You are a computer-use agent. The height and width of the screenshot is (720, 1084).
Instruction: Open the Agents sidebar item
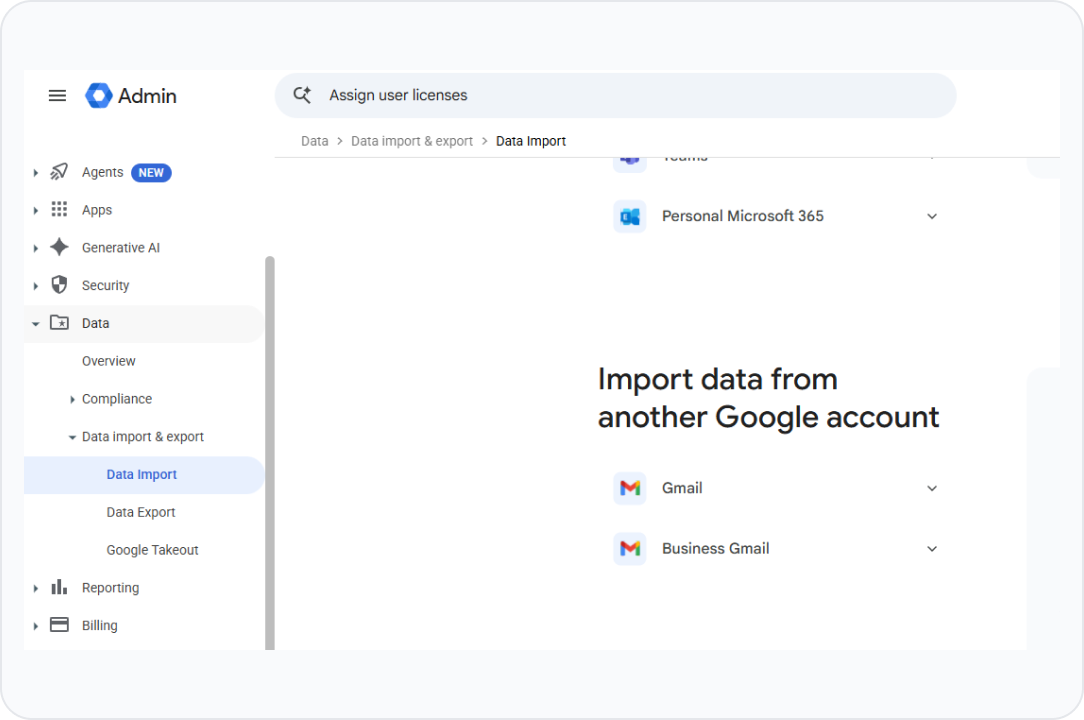(x=102, y=172)
